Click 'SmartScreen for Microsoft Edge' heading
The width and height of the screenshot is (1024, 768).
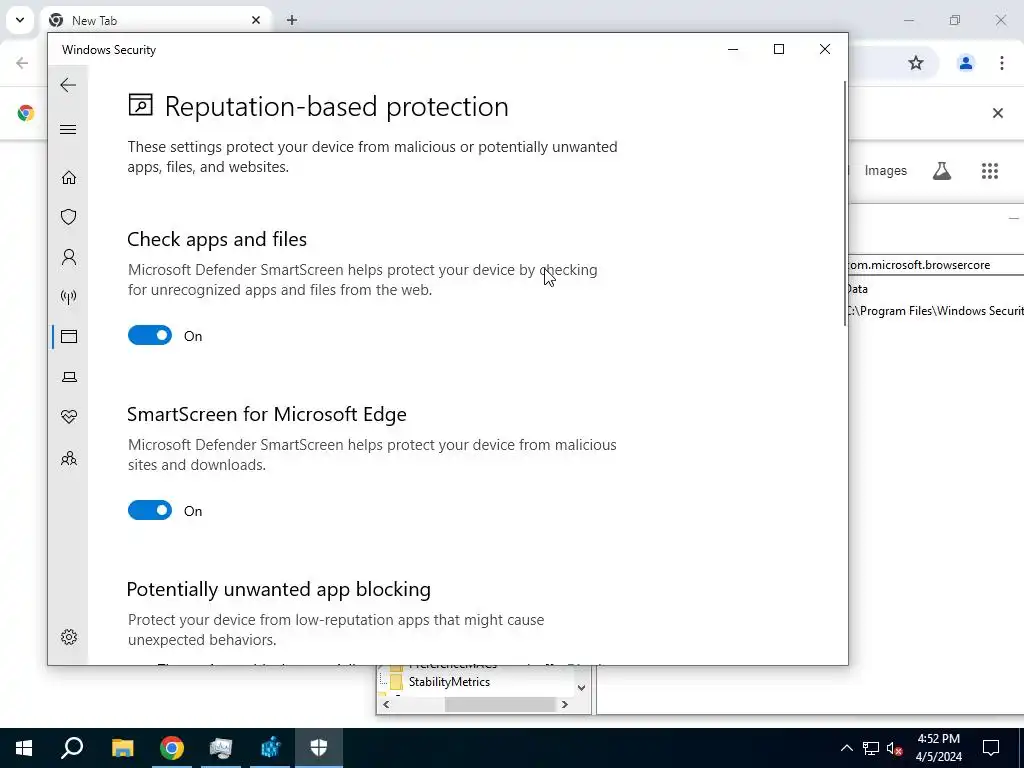point(266,414)
